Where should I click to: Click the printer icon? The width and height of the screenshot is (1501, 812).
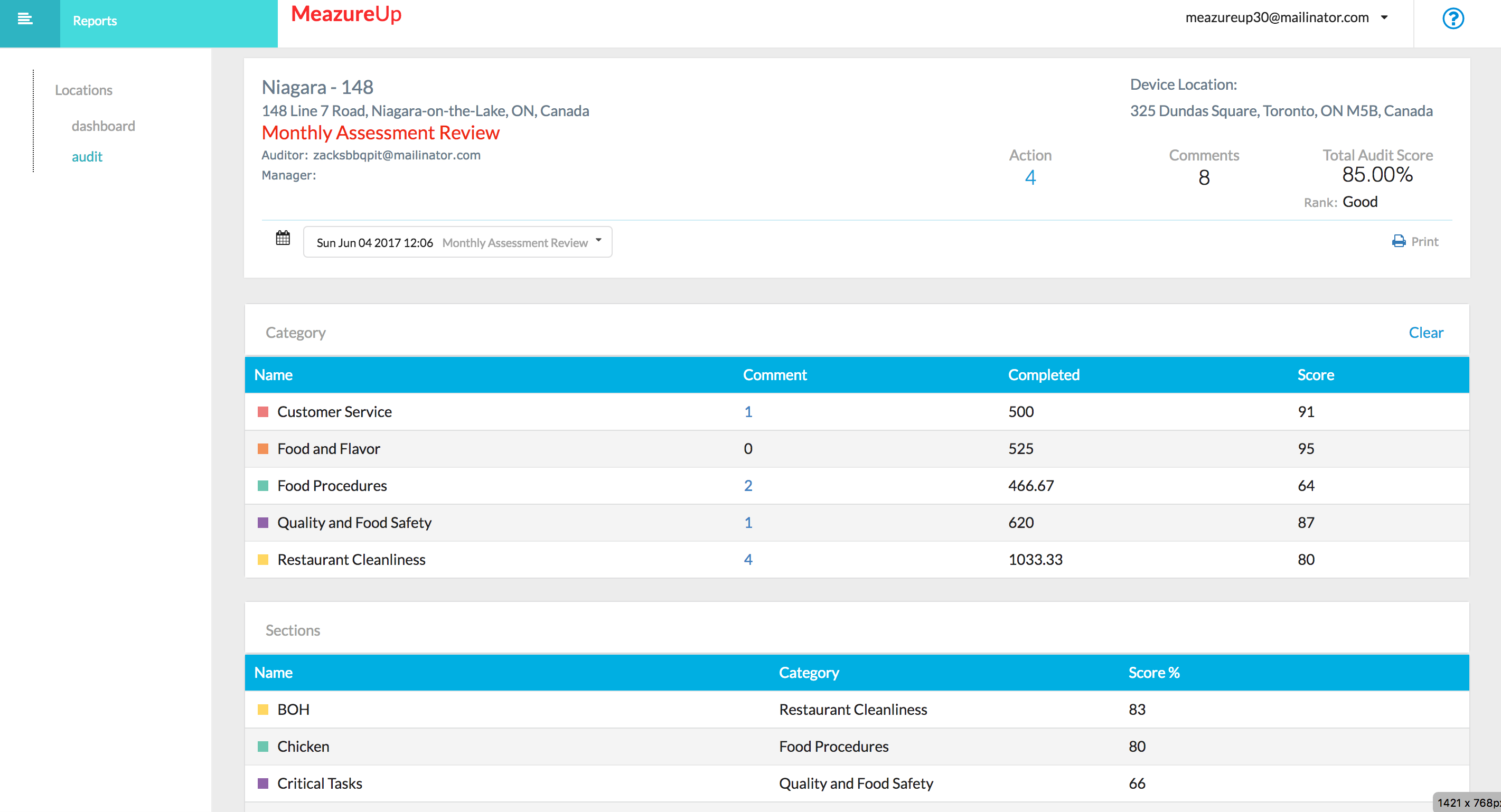[x=1399, y=242]
